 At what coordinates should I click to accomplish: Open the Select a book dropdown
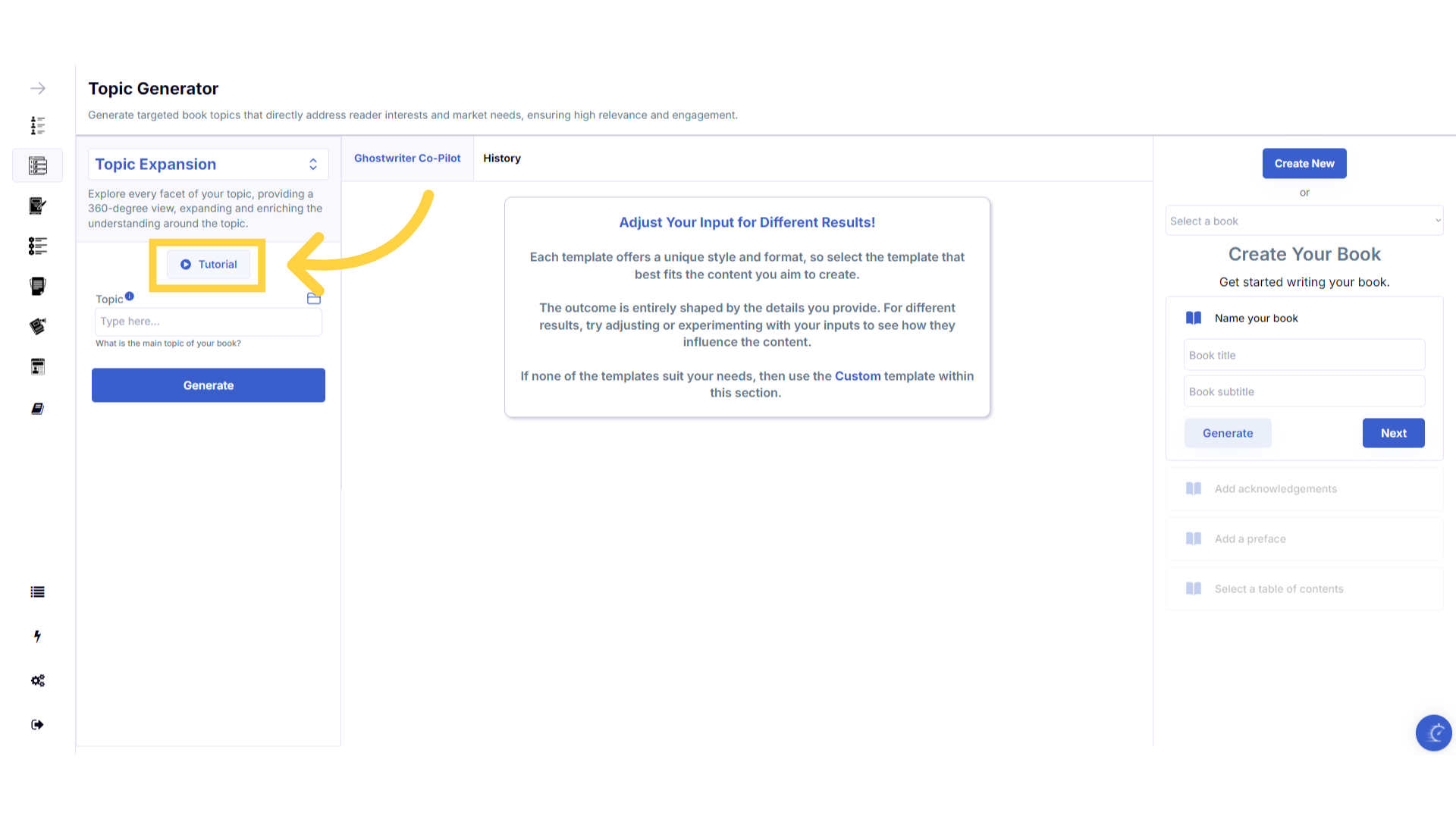point(1304,221)
